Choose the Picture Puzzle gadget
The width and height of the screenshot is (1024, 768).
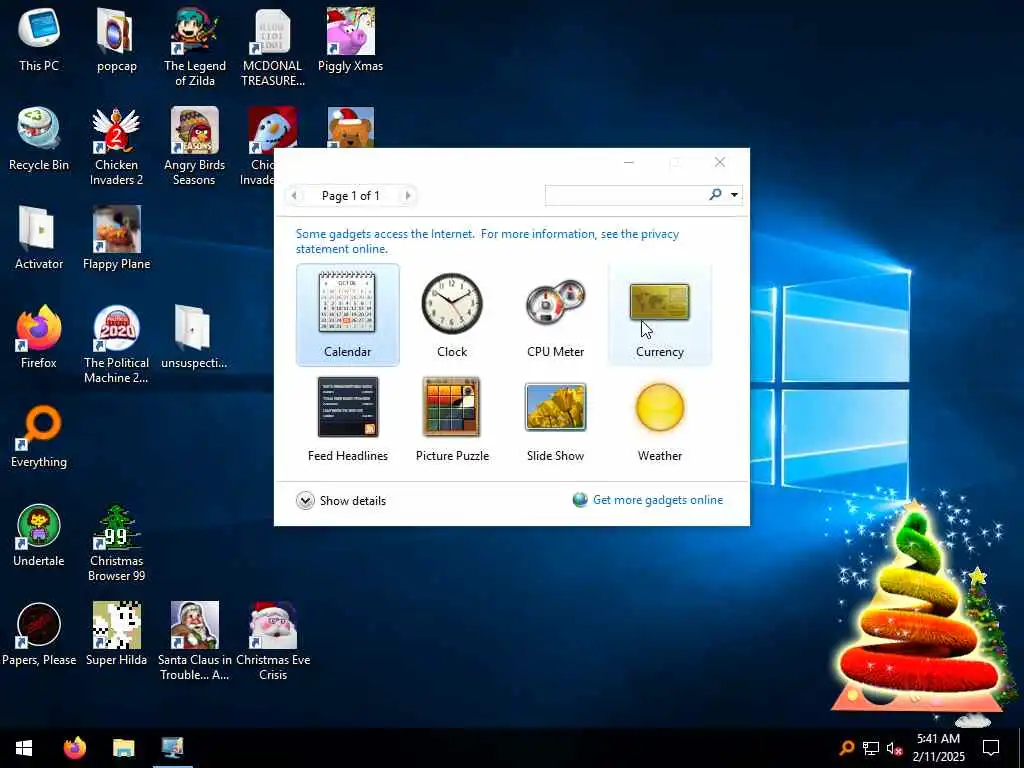coord(452,419)
